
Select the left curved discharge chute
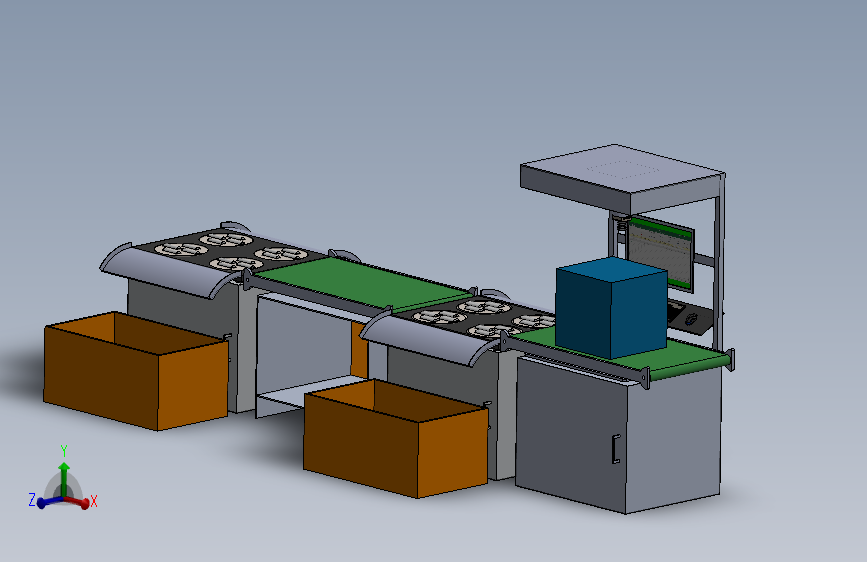[170, 272]
